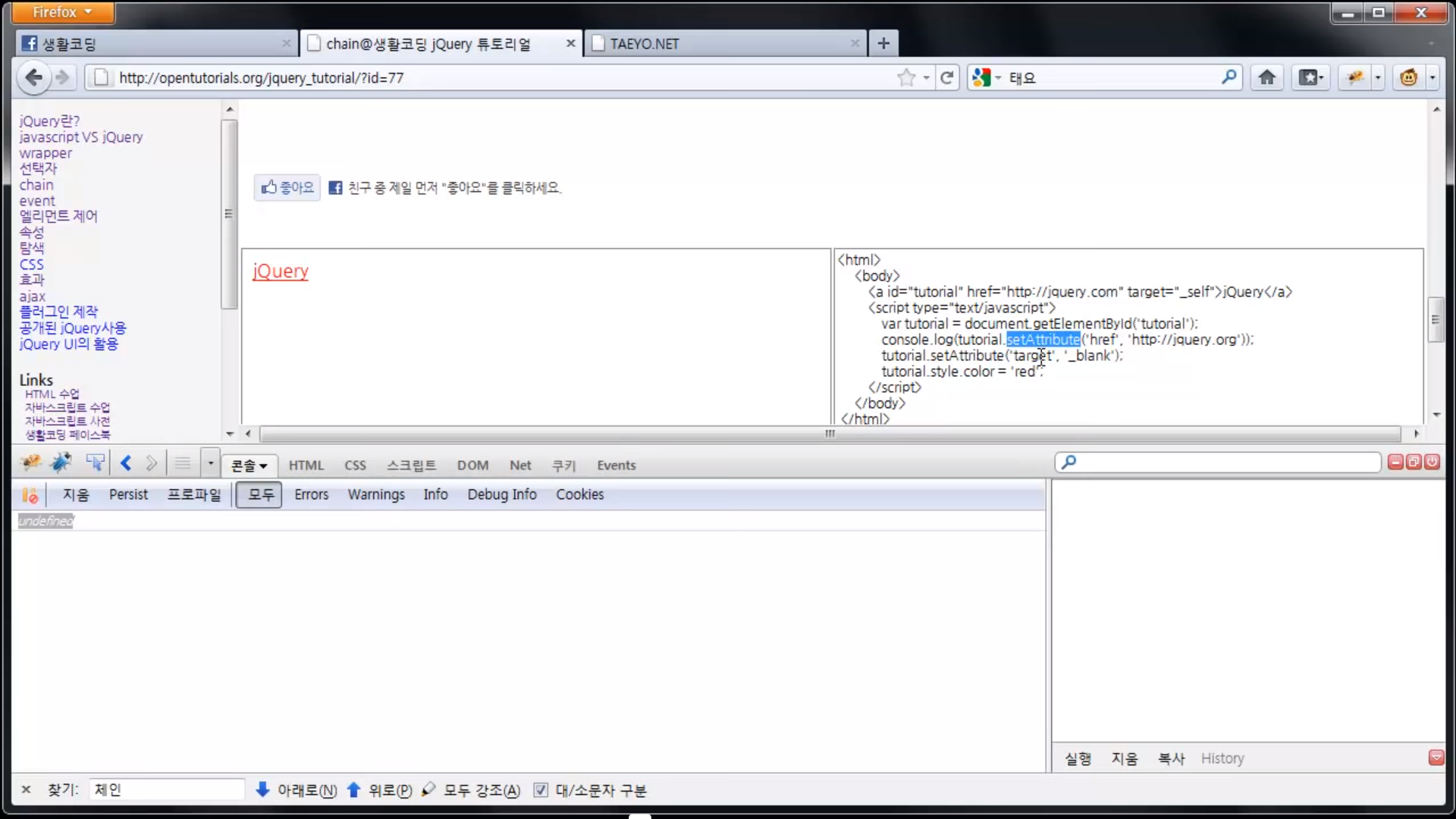Open a new tab with plus icon
This screenshot has height=819, width=1456.
883,43
